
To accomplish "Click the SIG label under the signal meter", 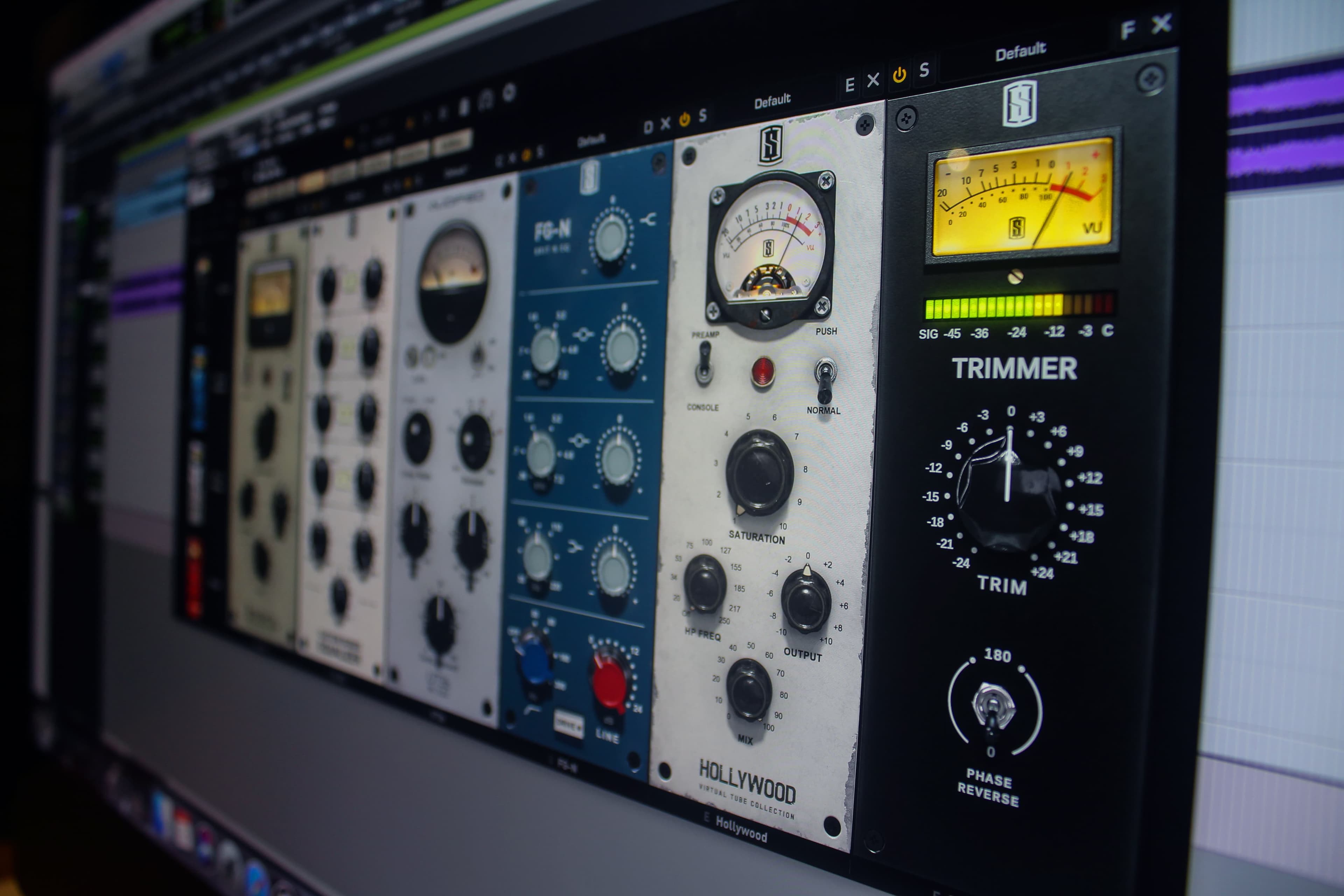I will tap(928, 334).
